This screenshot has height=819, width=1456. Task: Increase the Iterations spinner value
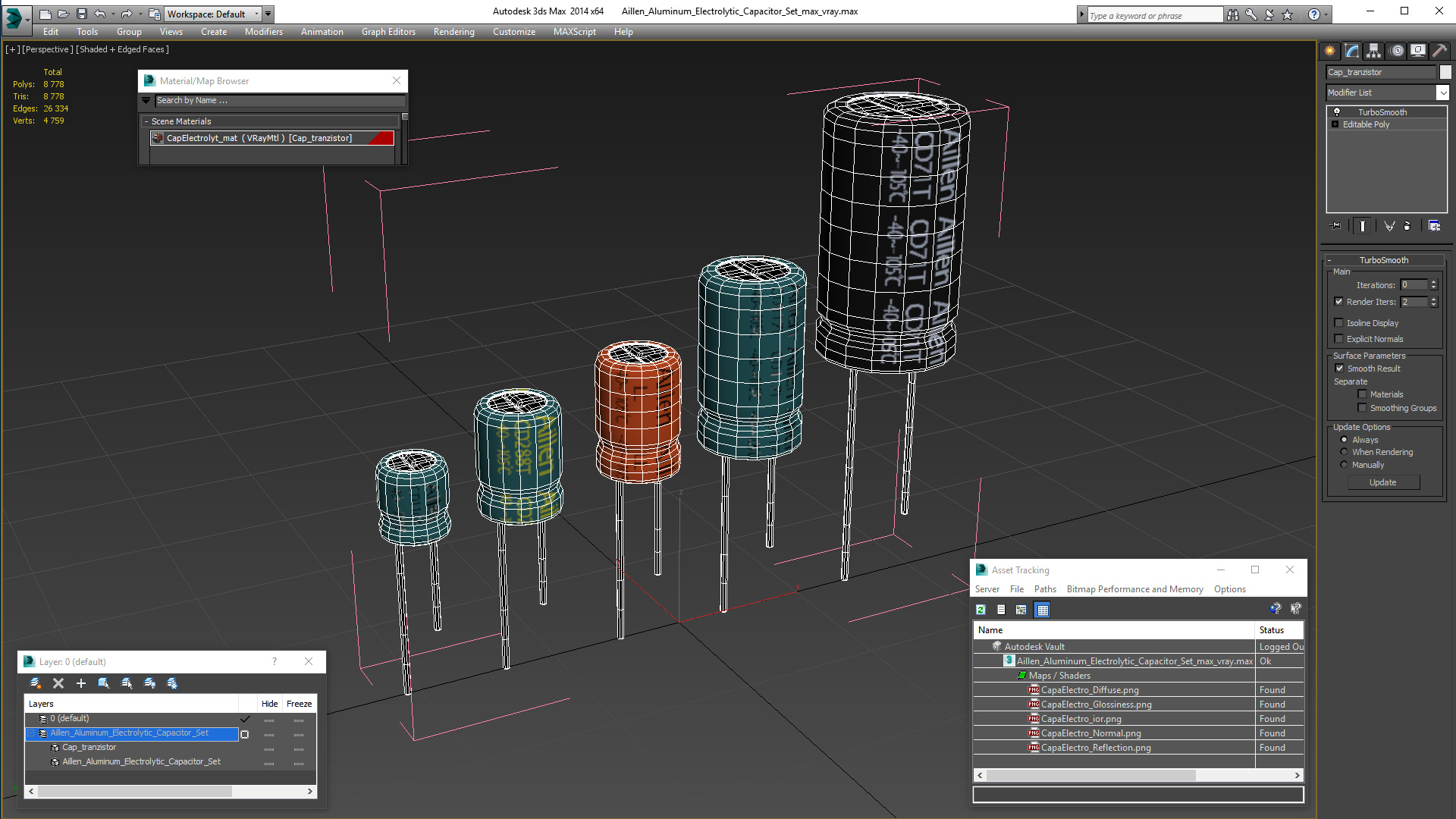pyautogui.click(x=1434, y=282)
